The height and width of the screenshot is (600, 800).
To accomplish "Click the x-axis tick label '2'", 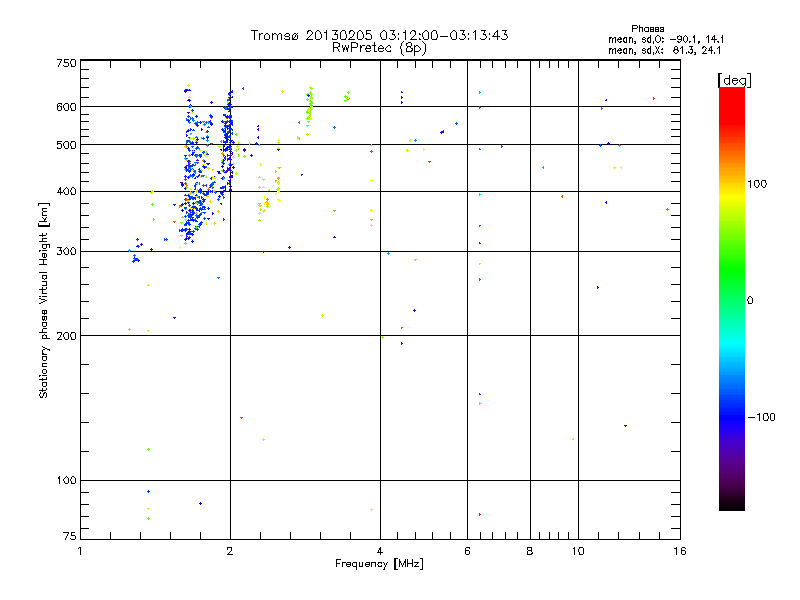I will [x=230, y=551].
